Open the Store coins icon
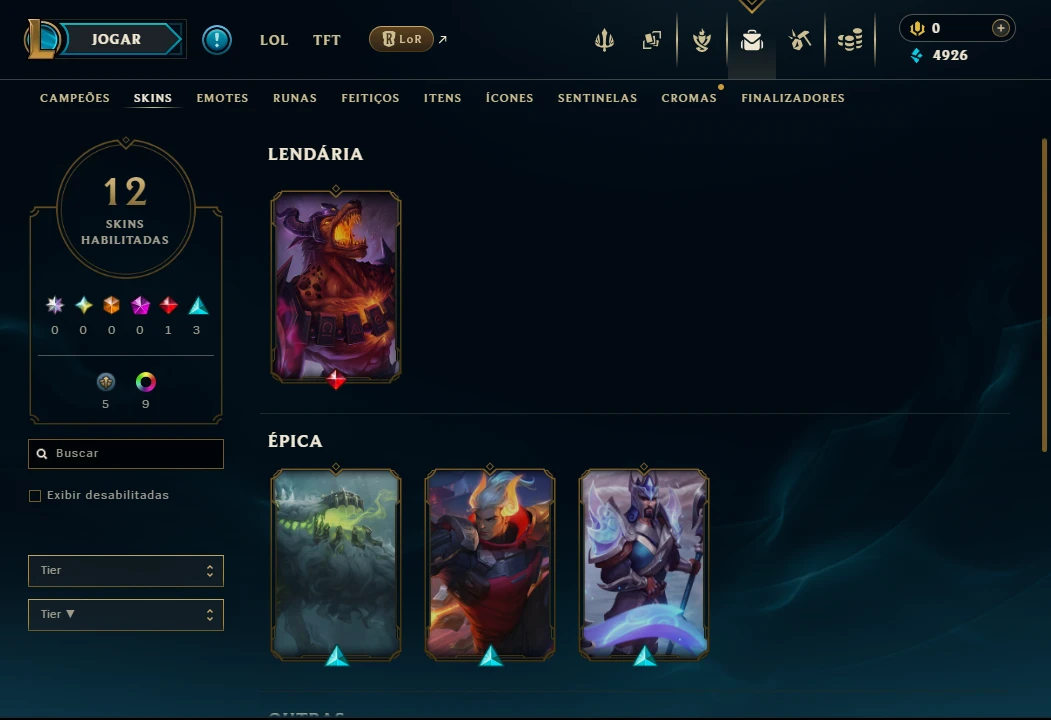This screenshot has height=720, width=1051. click(850, 40)
